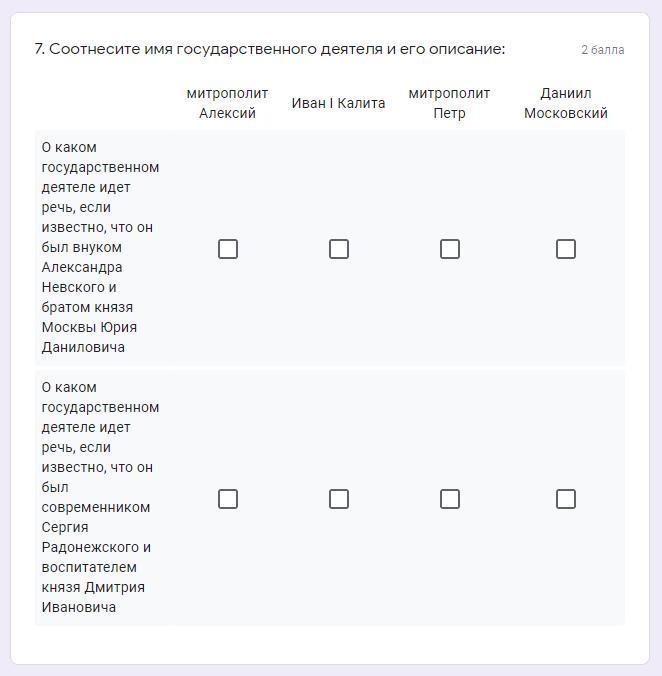Image resolution: width=662 pixels, height=676 pixels.
Task: Click the row text about Александр Невский's grandson
Action: [100, 247]
